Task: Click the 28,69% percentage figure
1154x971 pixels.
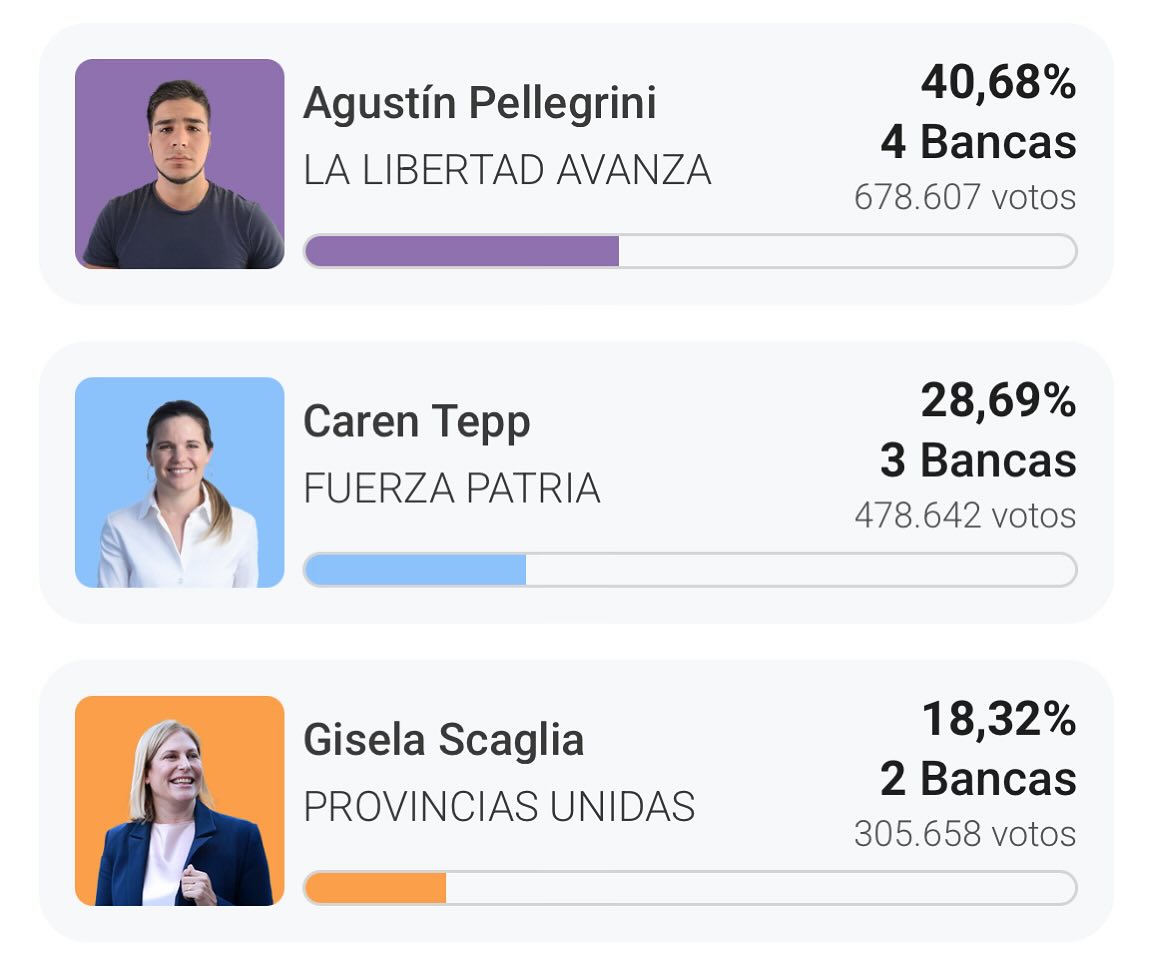Action: tap(998, 401)
